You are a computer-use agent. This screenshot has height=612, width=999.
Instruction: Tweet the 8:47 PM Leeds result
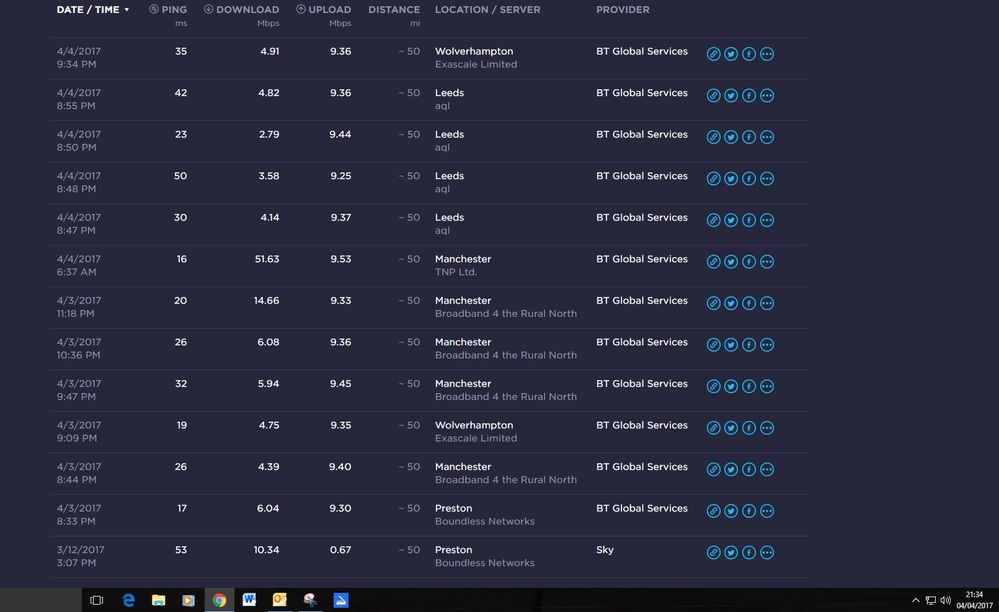pos(731,220)
